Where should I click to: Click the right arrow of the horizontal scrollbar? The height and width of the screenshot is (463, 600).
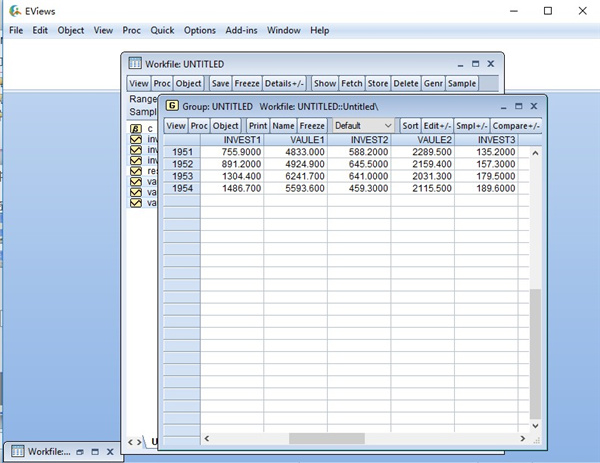[518, 439]
